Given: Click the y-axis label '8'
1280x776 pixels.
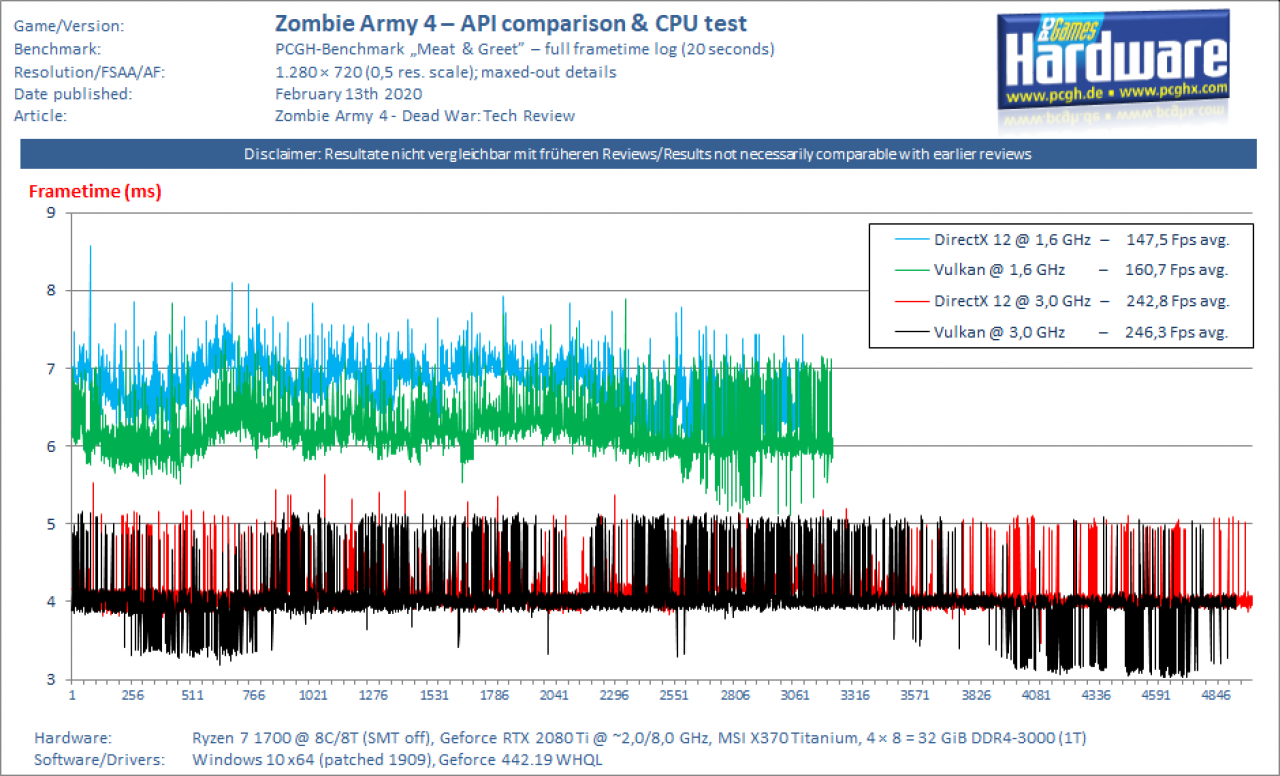Looking at the screenshot, I should point(51,290).
